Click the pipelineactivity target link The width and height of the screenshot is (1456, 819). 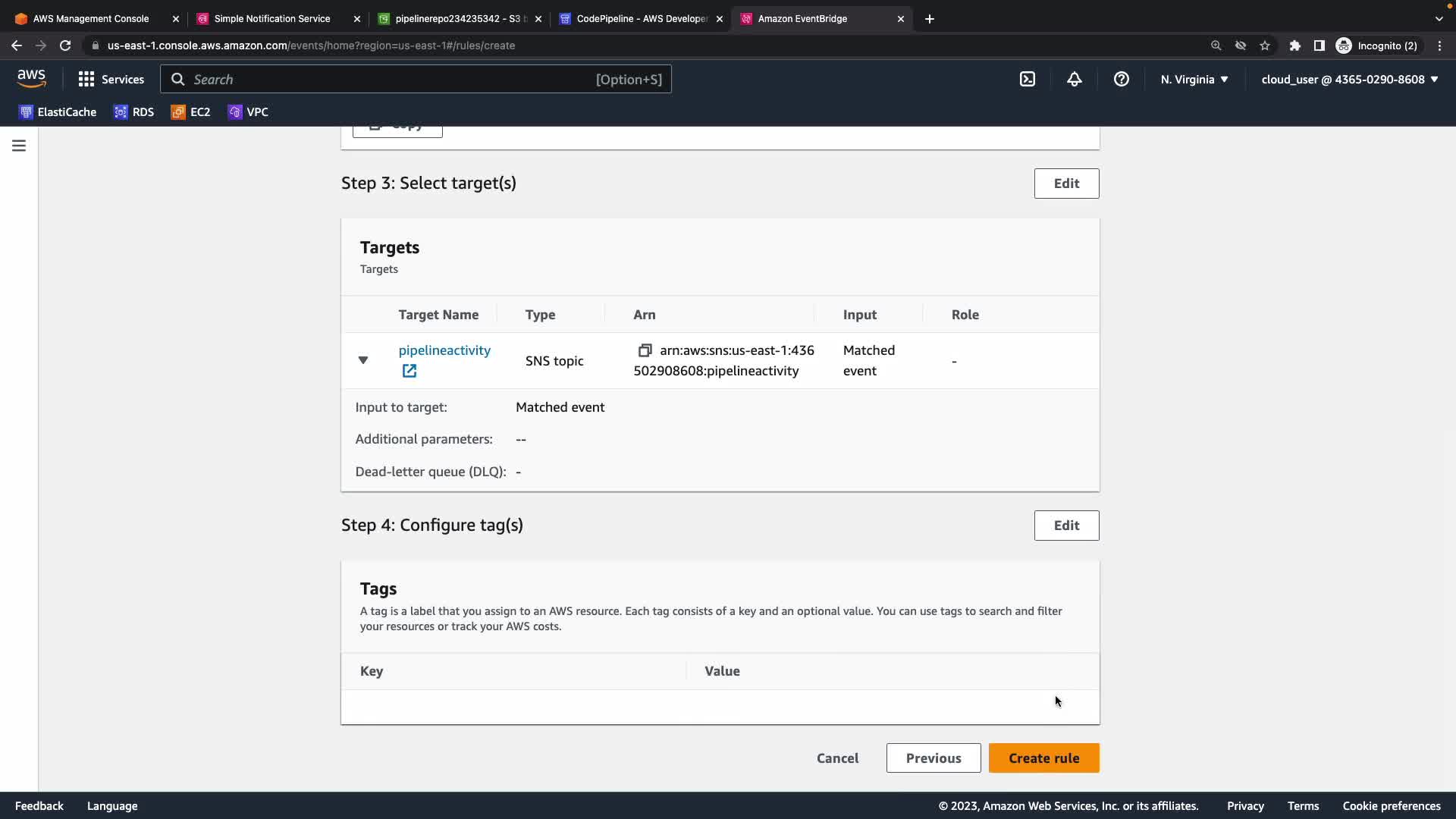click(x=444, y=350)
